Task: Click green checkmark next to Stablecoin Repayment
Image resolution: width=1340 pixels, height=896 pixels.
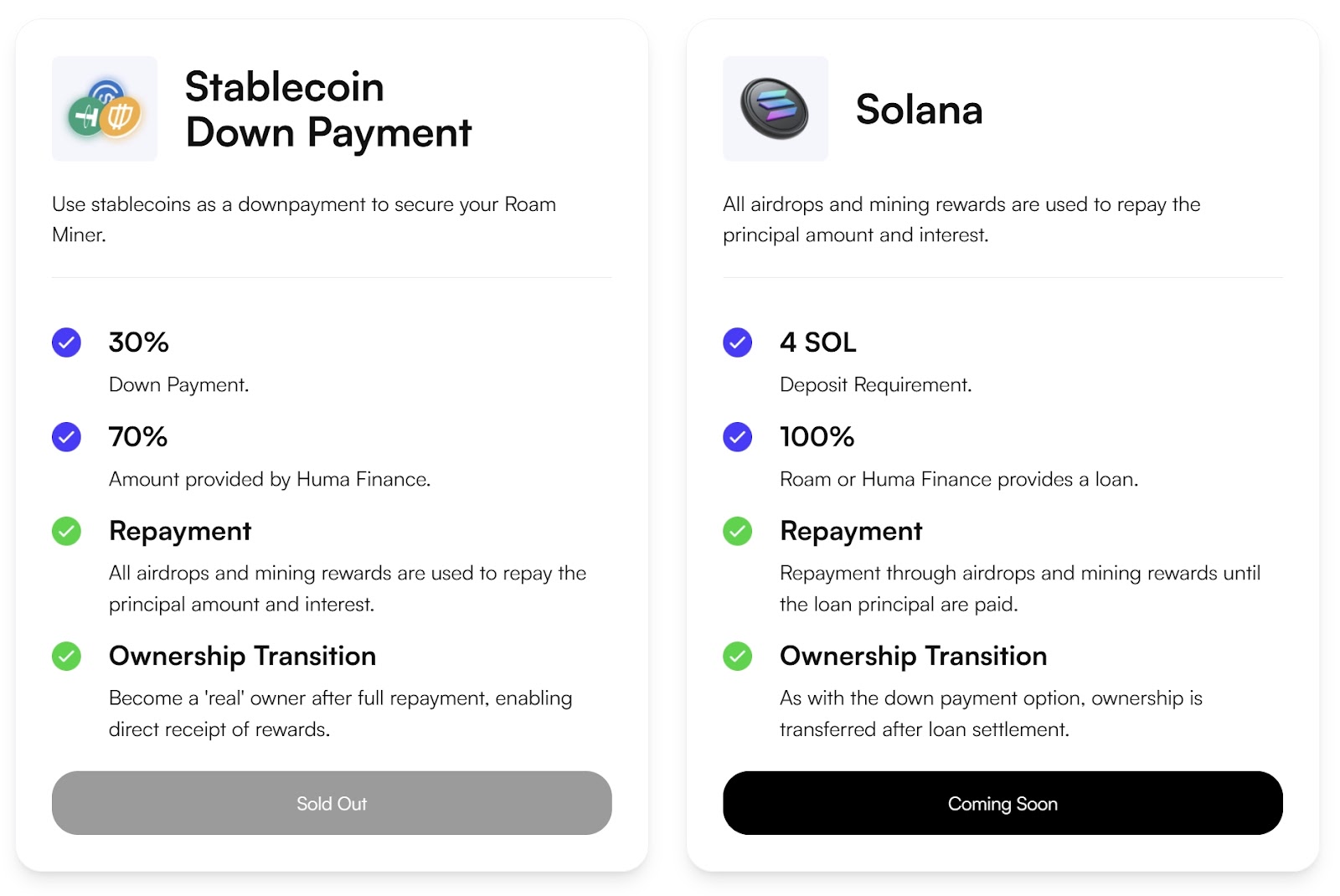Action: [x=66, y=531]
